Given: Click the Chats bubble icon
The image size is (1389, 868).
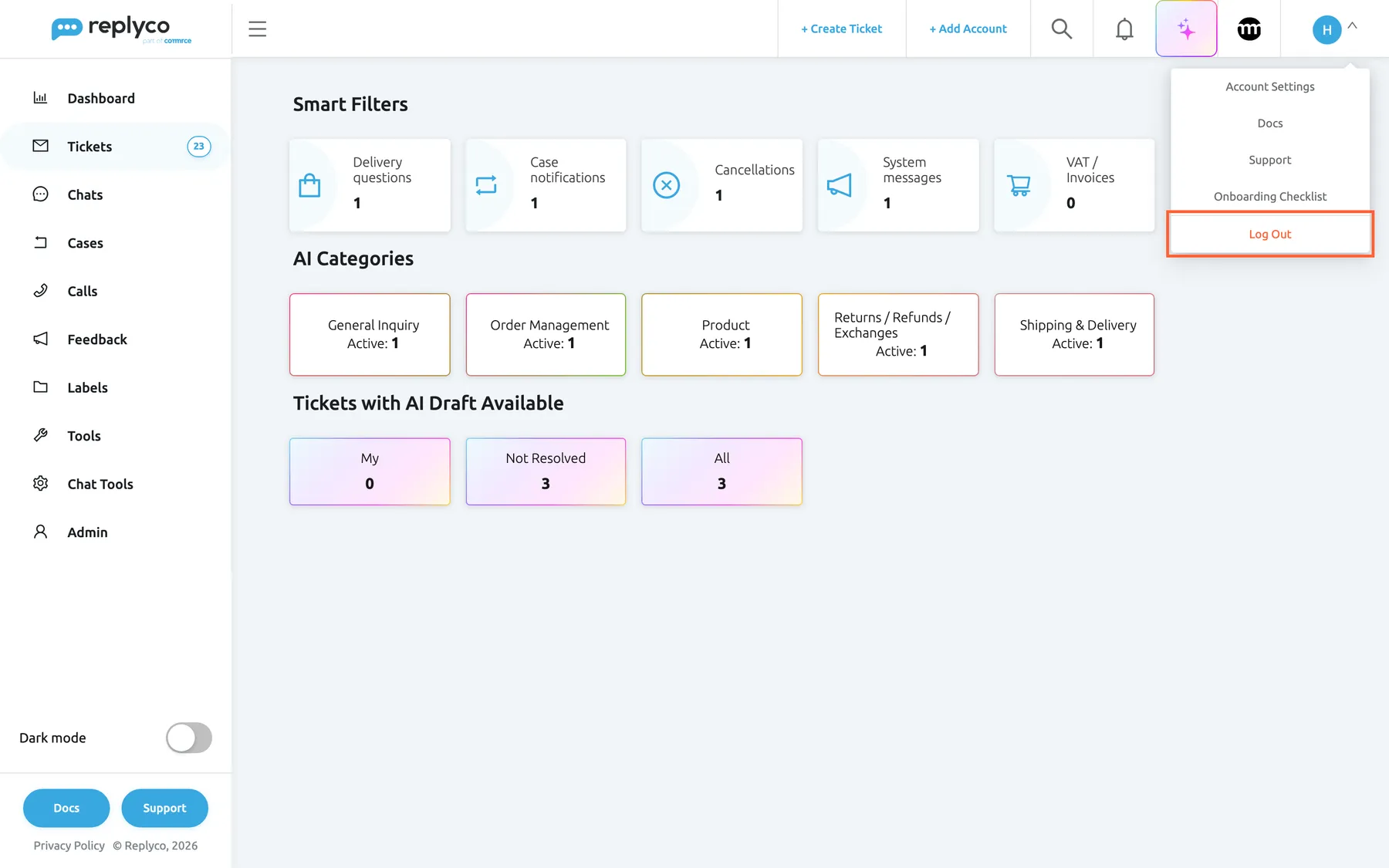Looking at the screenshot, I should (41, 194).
